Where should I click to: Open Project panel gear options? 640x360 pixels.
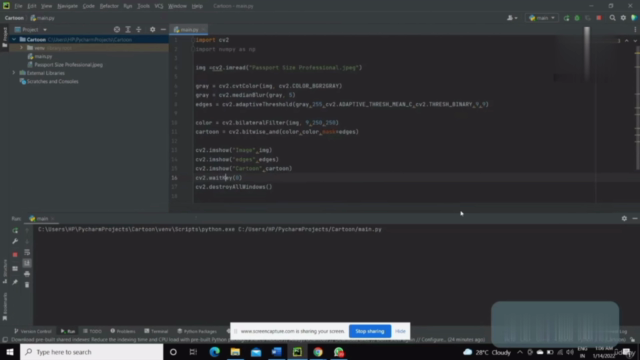tap(152, 29)
